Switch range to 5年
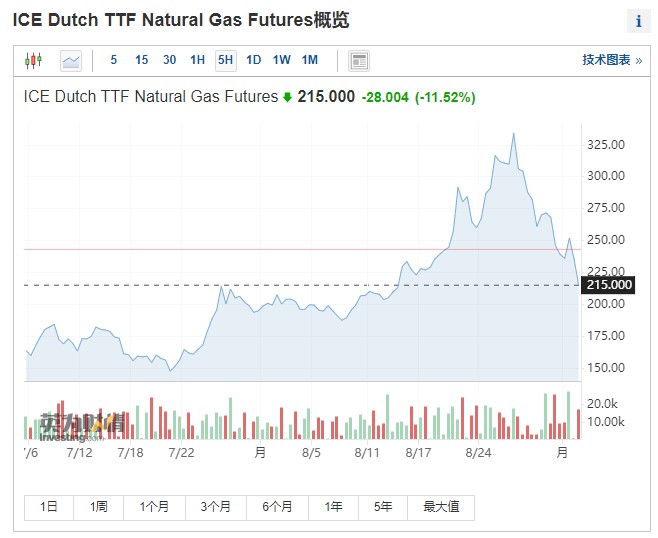 tap(383, 507)
